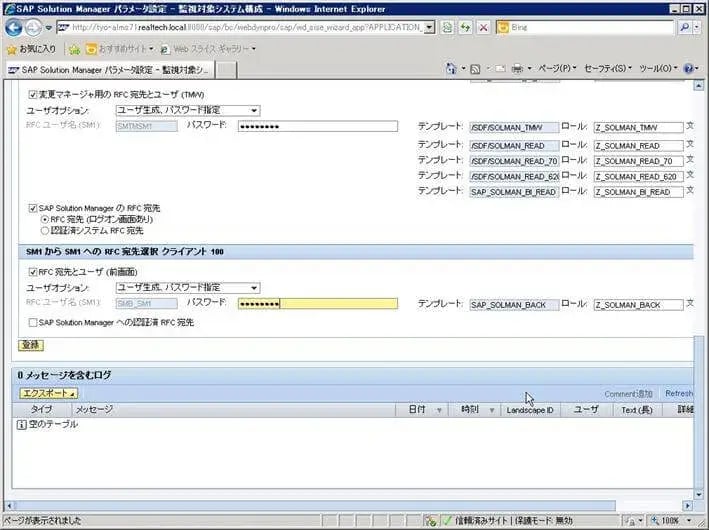Click the Internet Explorer logo in the title bar
This screenshot has width=709, height=530.
(x=9, y=9)
